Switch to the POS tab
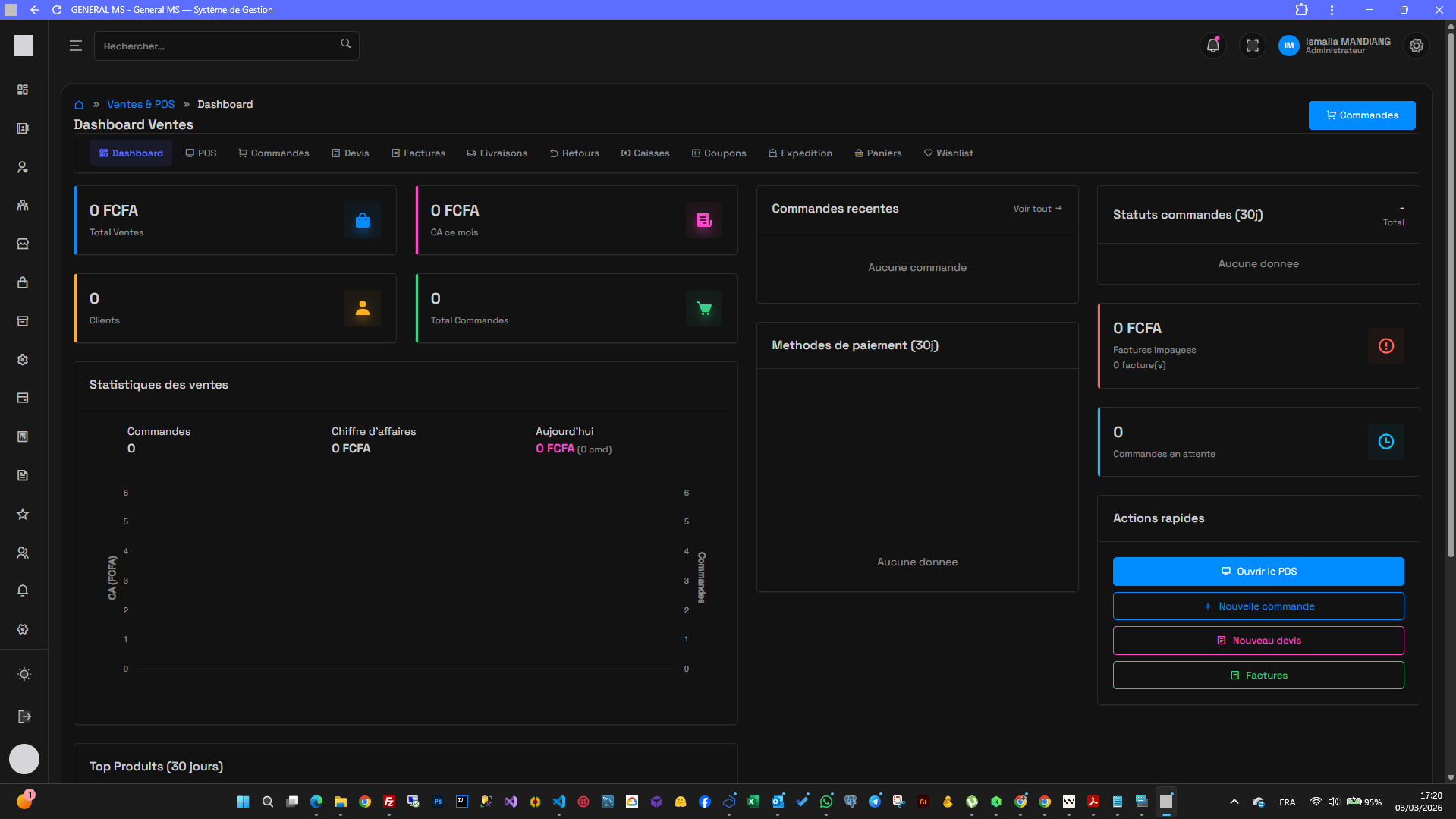The width and height of the screenshot is (1456, 819). tap(200, 153)
